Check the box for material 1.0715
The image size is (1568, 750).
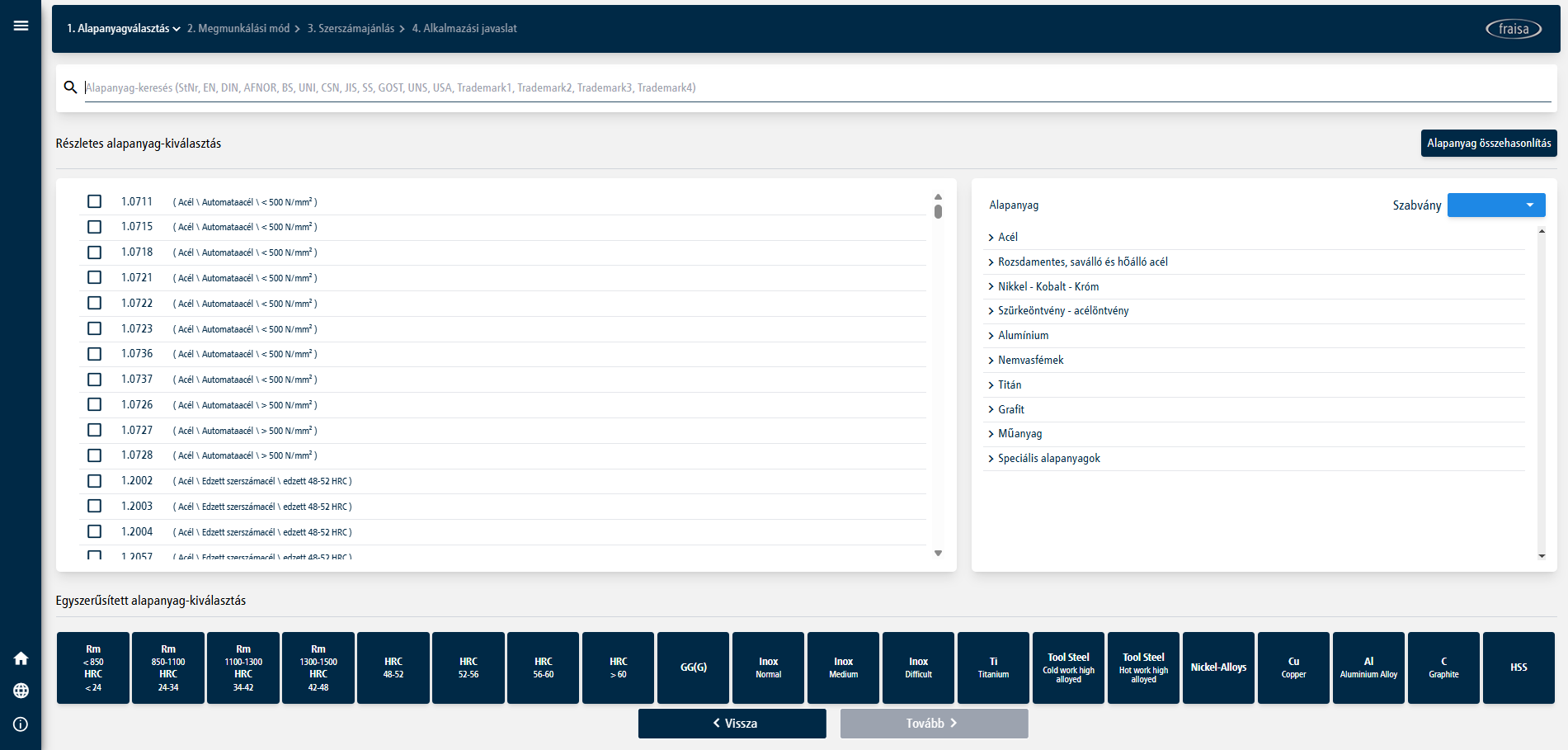pyautogui.click(x=95, y=227)
